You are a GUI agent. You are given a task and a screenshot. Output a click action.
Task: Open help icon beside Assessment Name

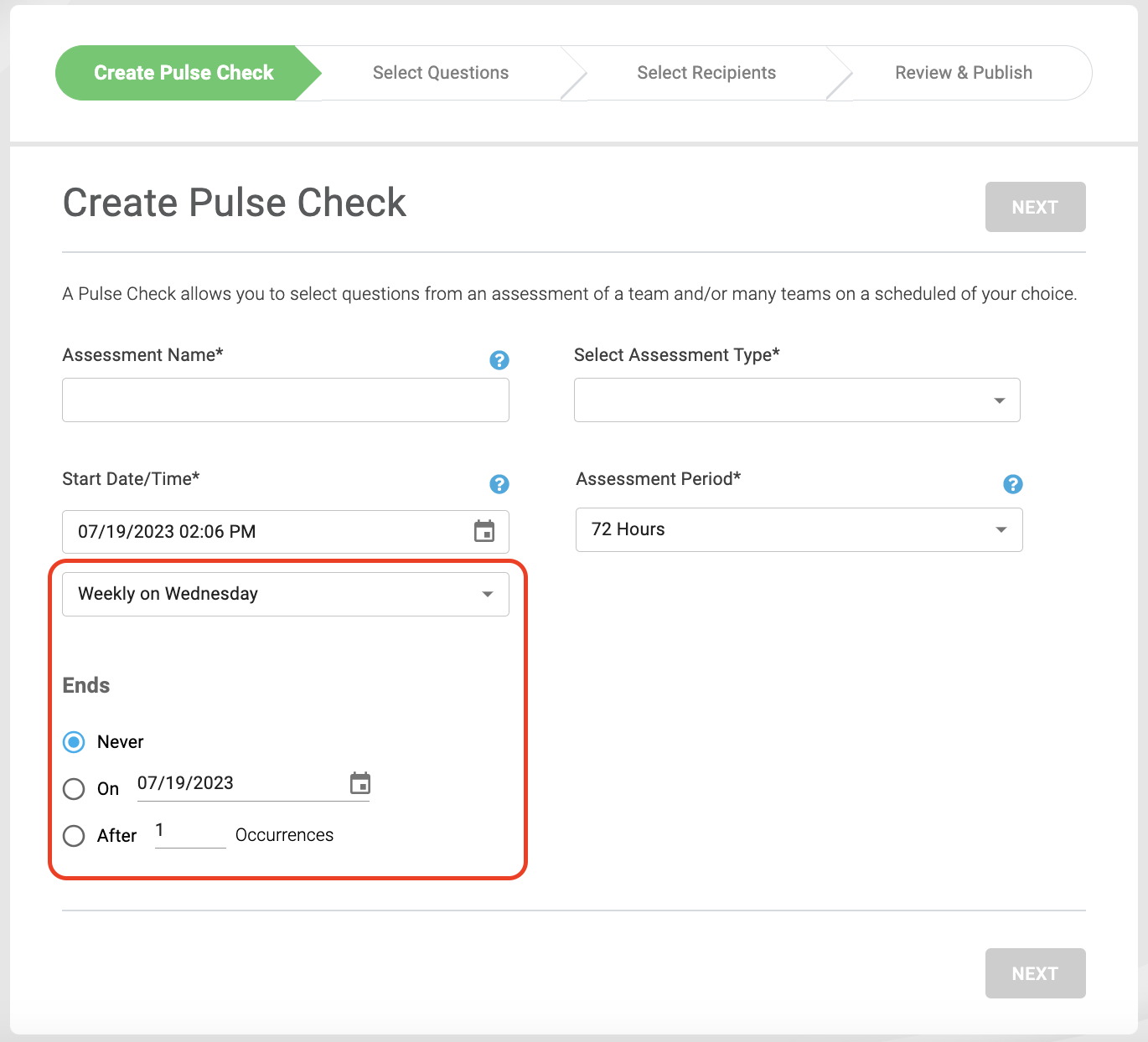(499, 360)
